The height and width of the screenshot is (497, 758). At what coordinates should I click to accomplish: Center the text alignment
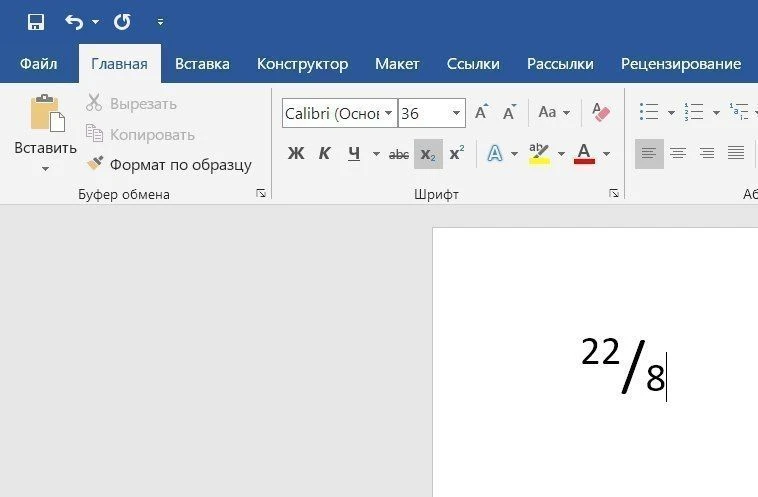coord(678,154)
